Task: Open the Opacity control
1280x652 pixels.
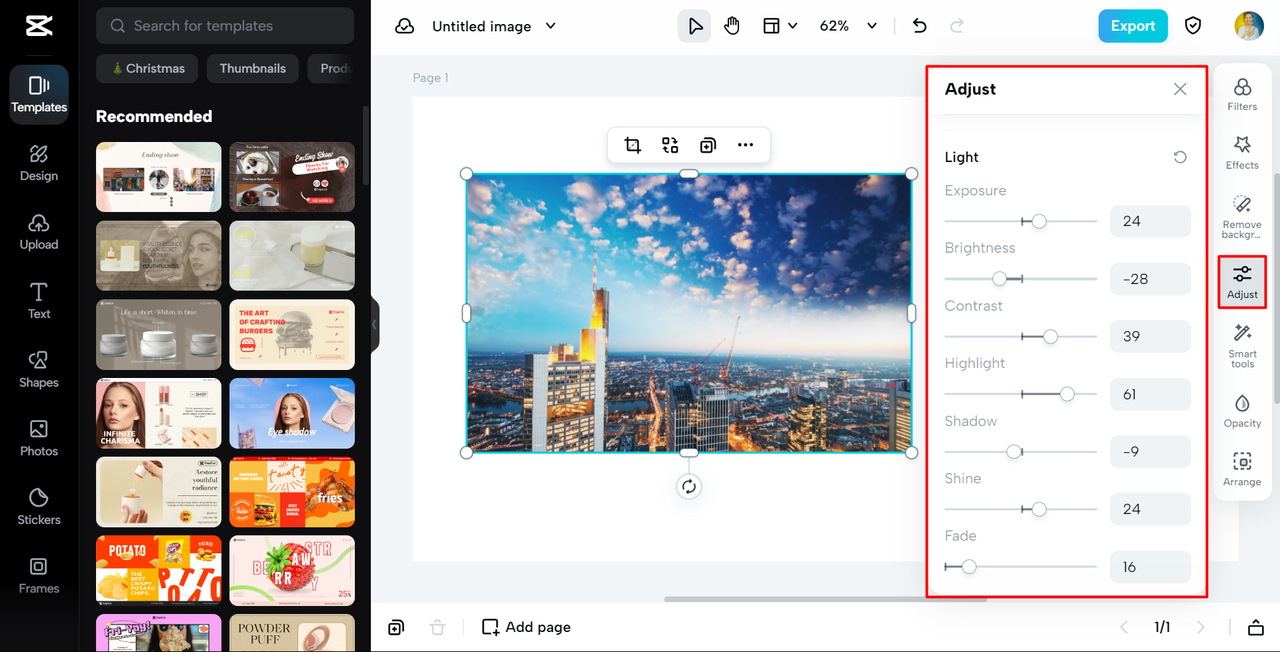Action: tap(1242, 411)
